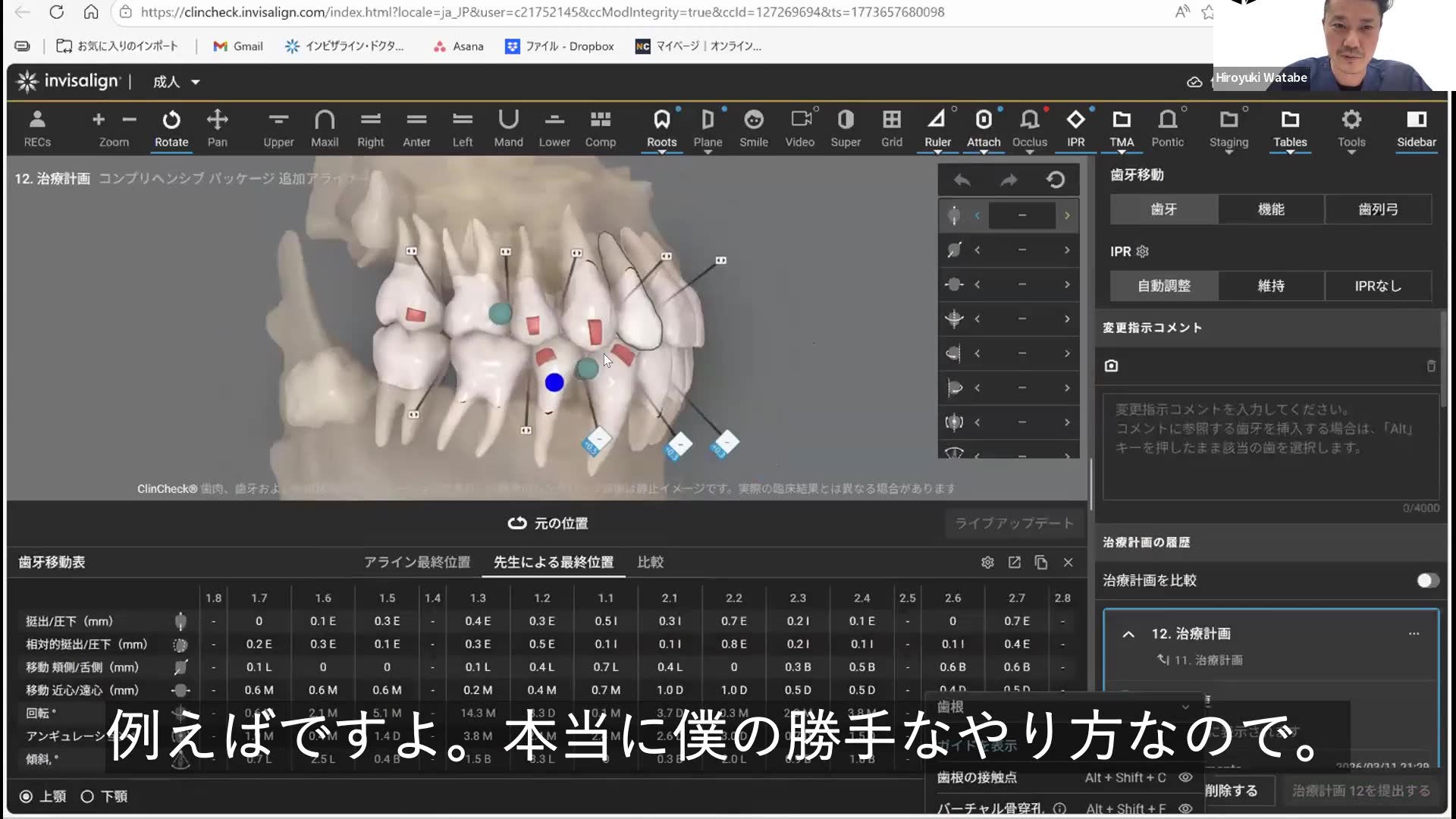
Task: Click the 元の位置 button
Action: click(x=548, y=522)
